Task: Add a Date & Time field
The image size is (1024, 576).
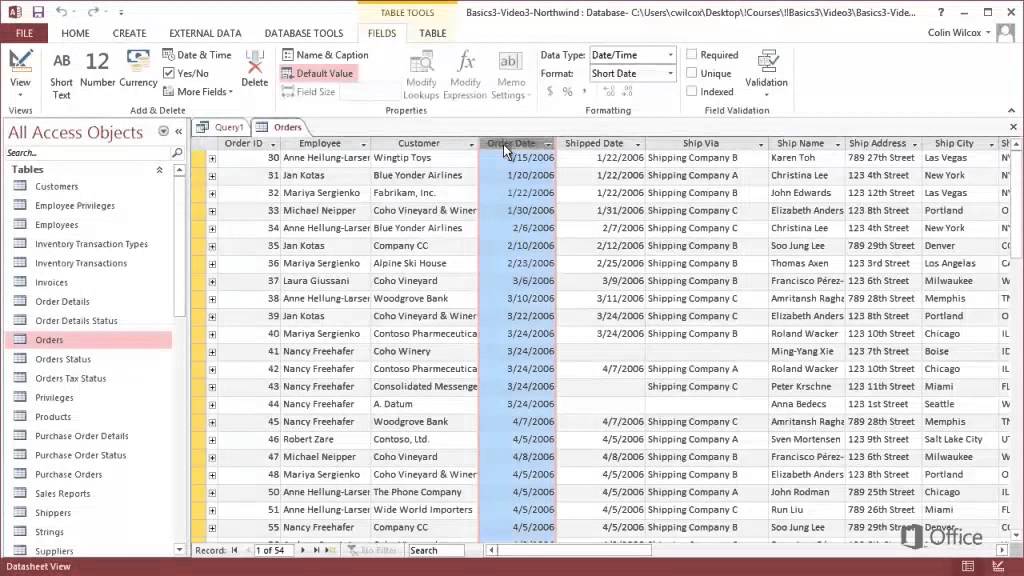Action: [x=197, y=55]
